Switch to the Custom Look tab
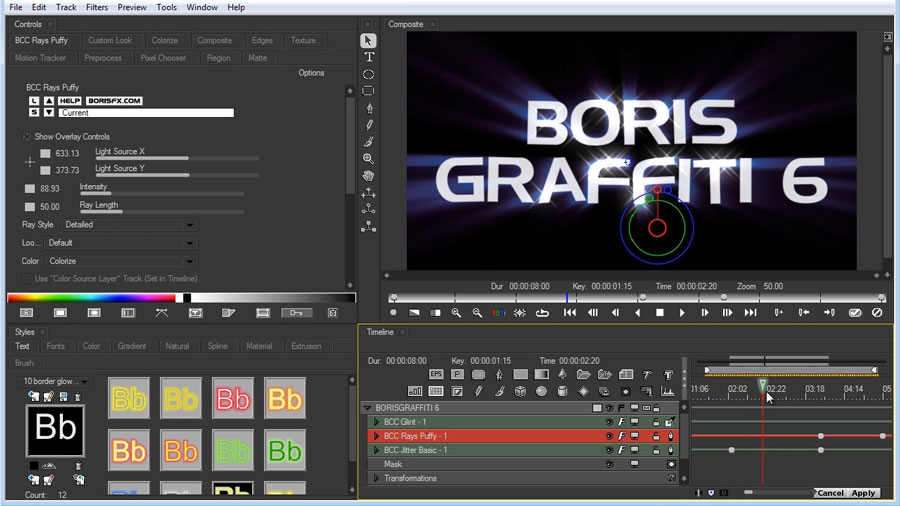 coord(110,41)
